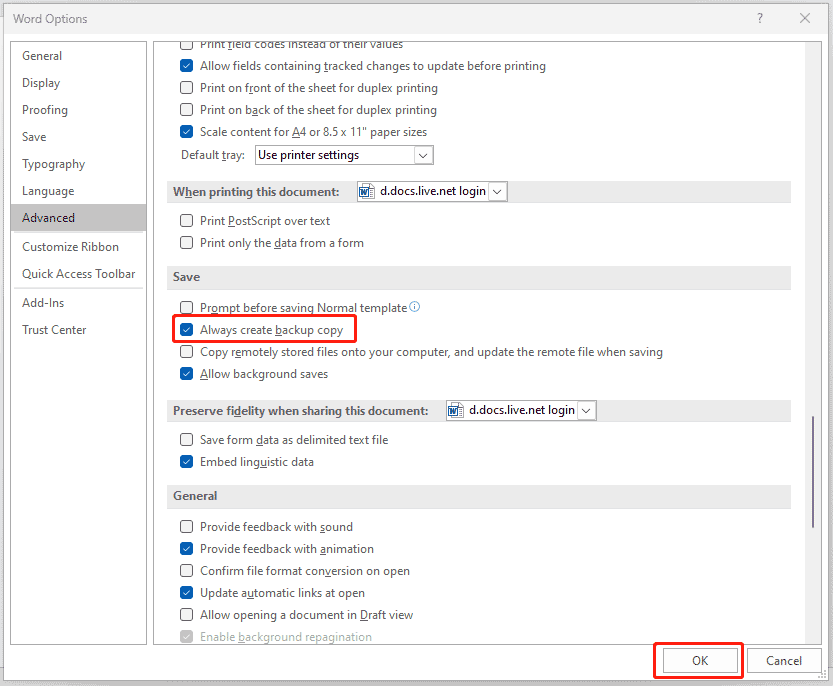The width and height of the screenshot is (833, 686).
Task: Click the Word document icon in fidelity dropdown
Action: [x=455, y=410]
